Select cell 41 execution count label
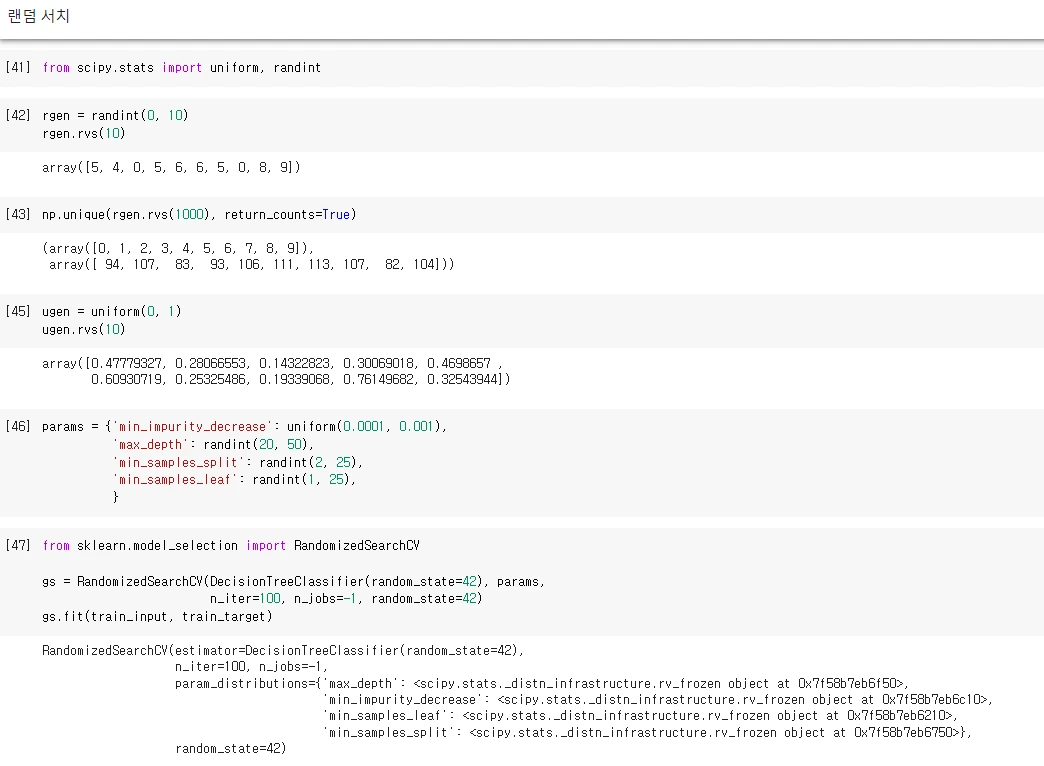1044x766 pixels. [18, 67]
